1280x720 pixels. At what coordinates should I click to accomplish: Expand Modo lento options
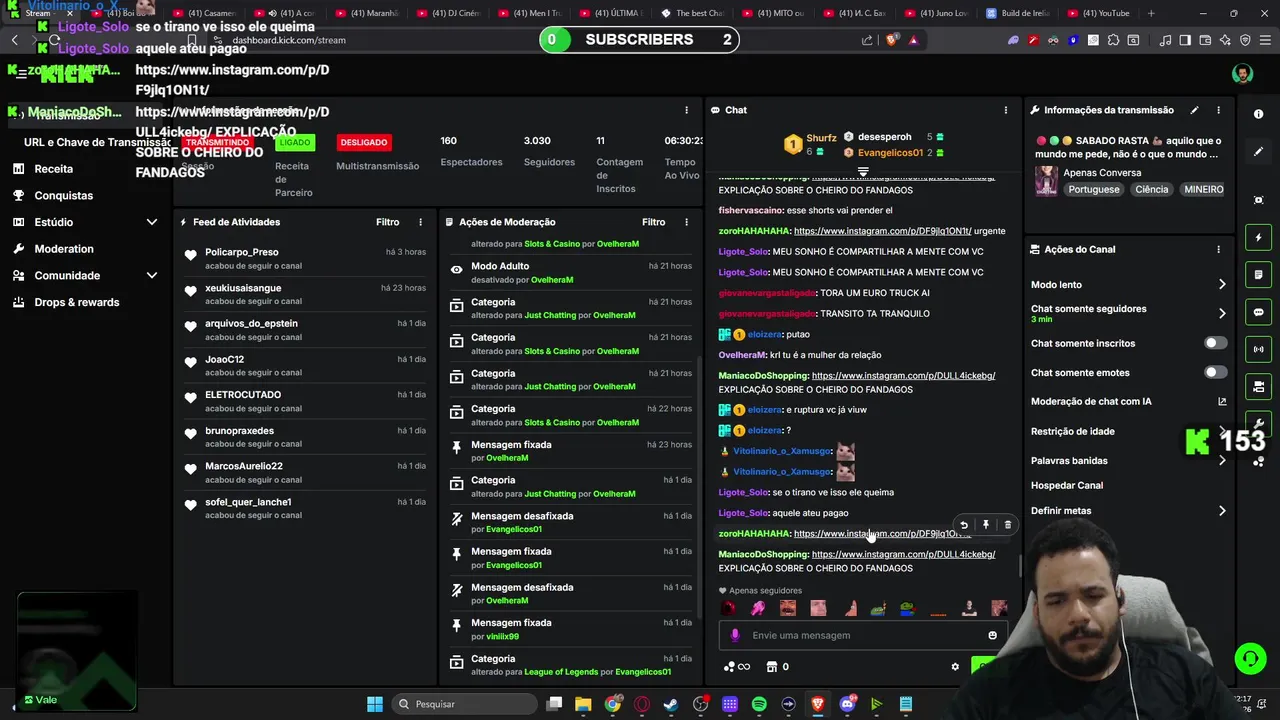pyautogui.click(x=1221, y=285)
